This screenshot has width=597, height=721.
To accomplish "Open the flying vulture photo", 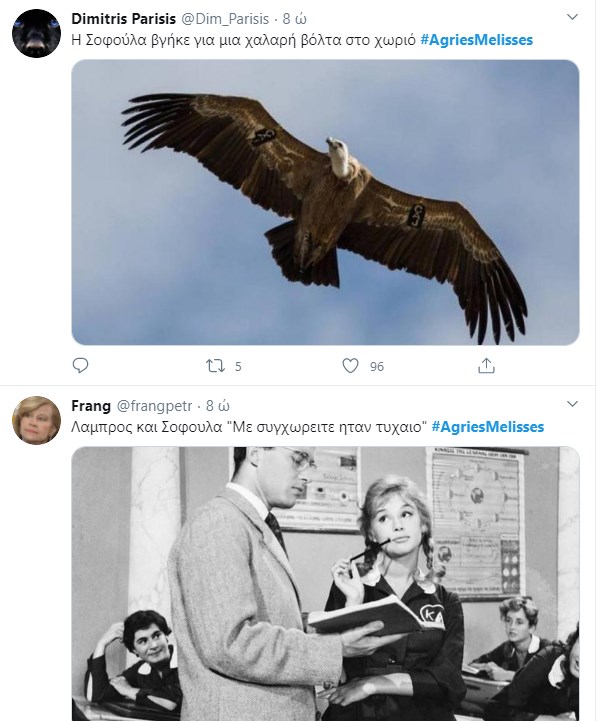I will [325, 202].
